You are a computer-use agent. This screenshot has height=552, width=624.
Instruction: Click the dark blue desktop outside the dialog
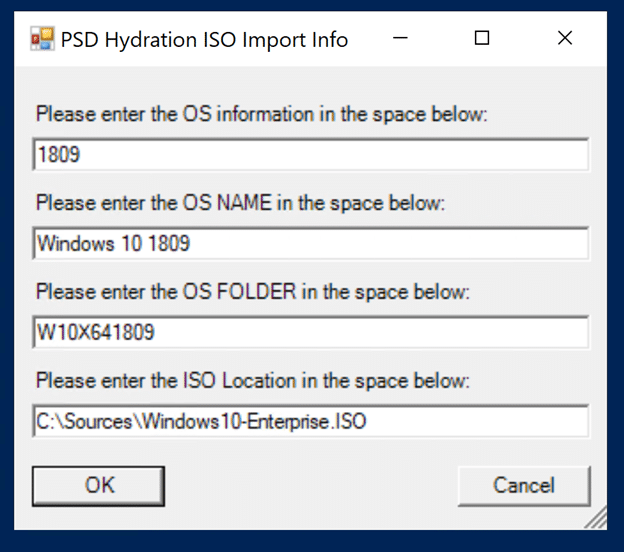point(310,541)
